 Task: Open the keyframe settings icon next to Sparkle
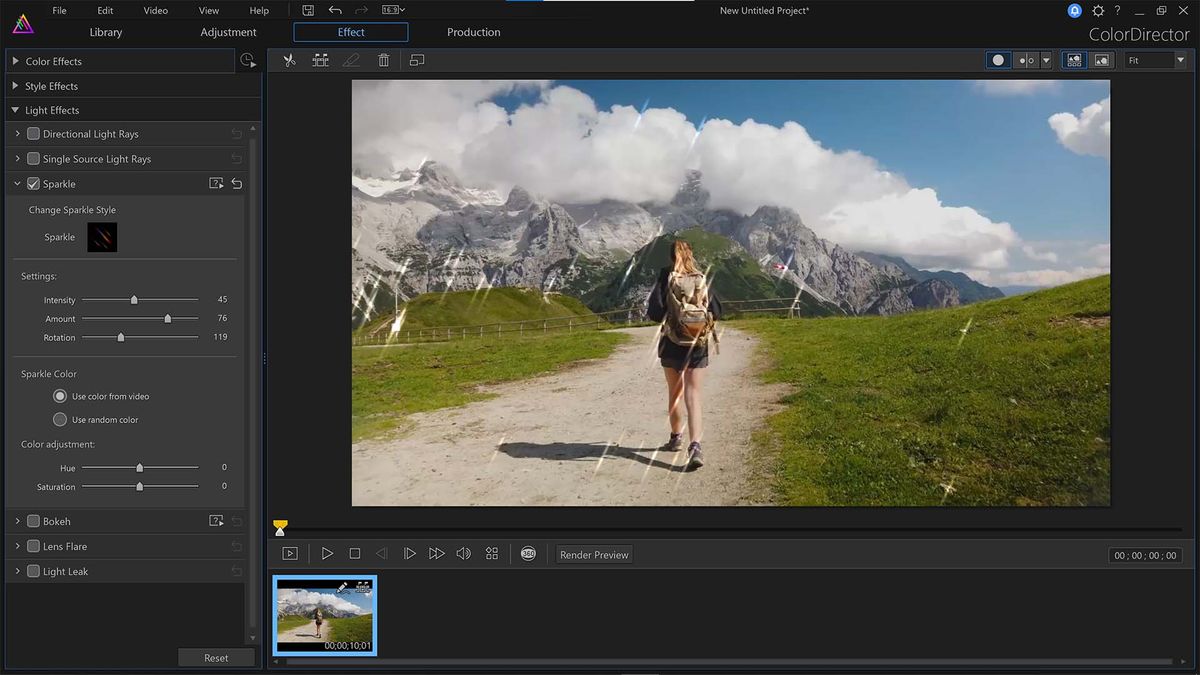coord(215,183)
